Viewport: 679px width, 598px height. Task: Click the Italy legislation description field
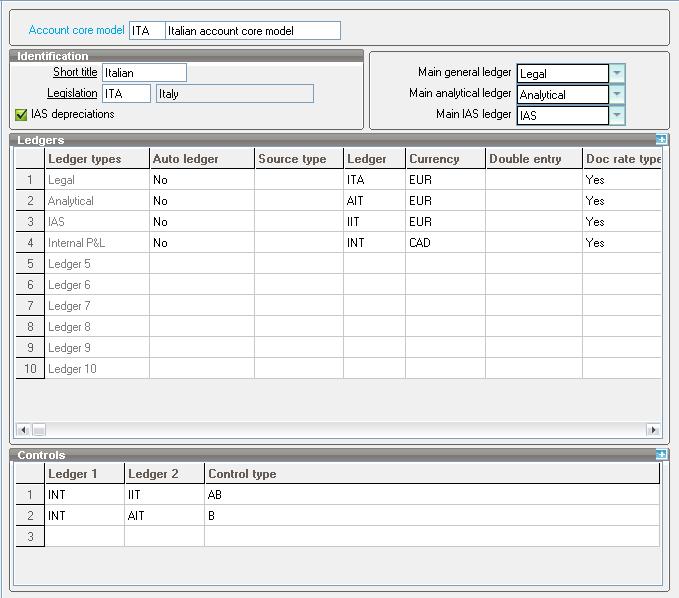click(x=235, y=94)
